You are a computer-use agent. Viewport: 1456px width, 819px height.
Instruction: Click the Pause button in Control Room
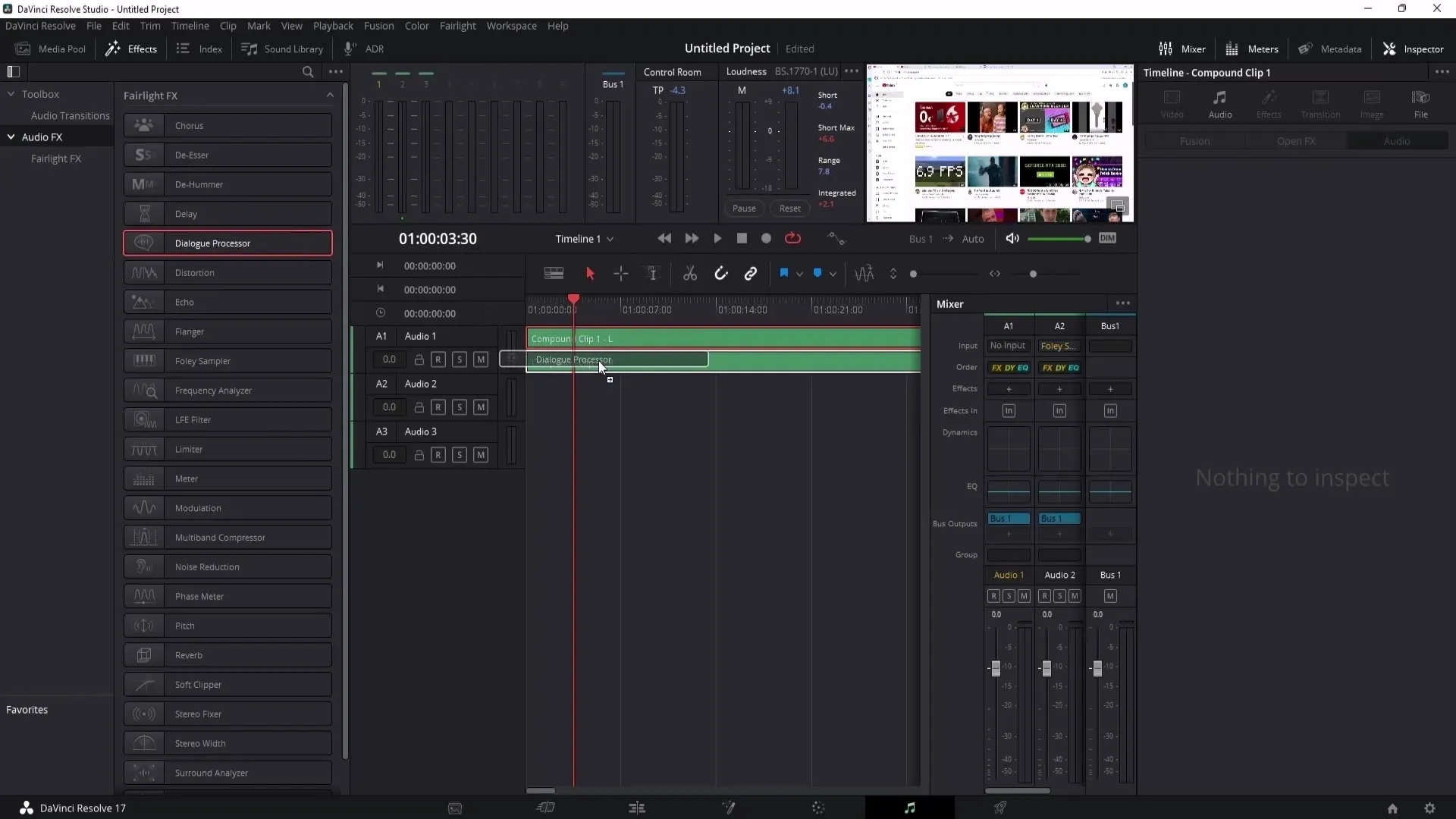[x=744, y=208]
